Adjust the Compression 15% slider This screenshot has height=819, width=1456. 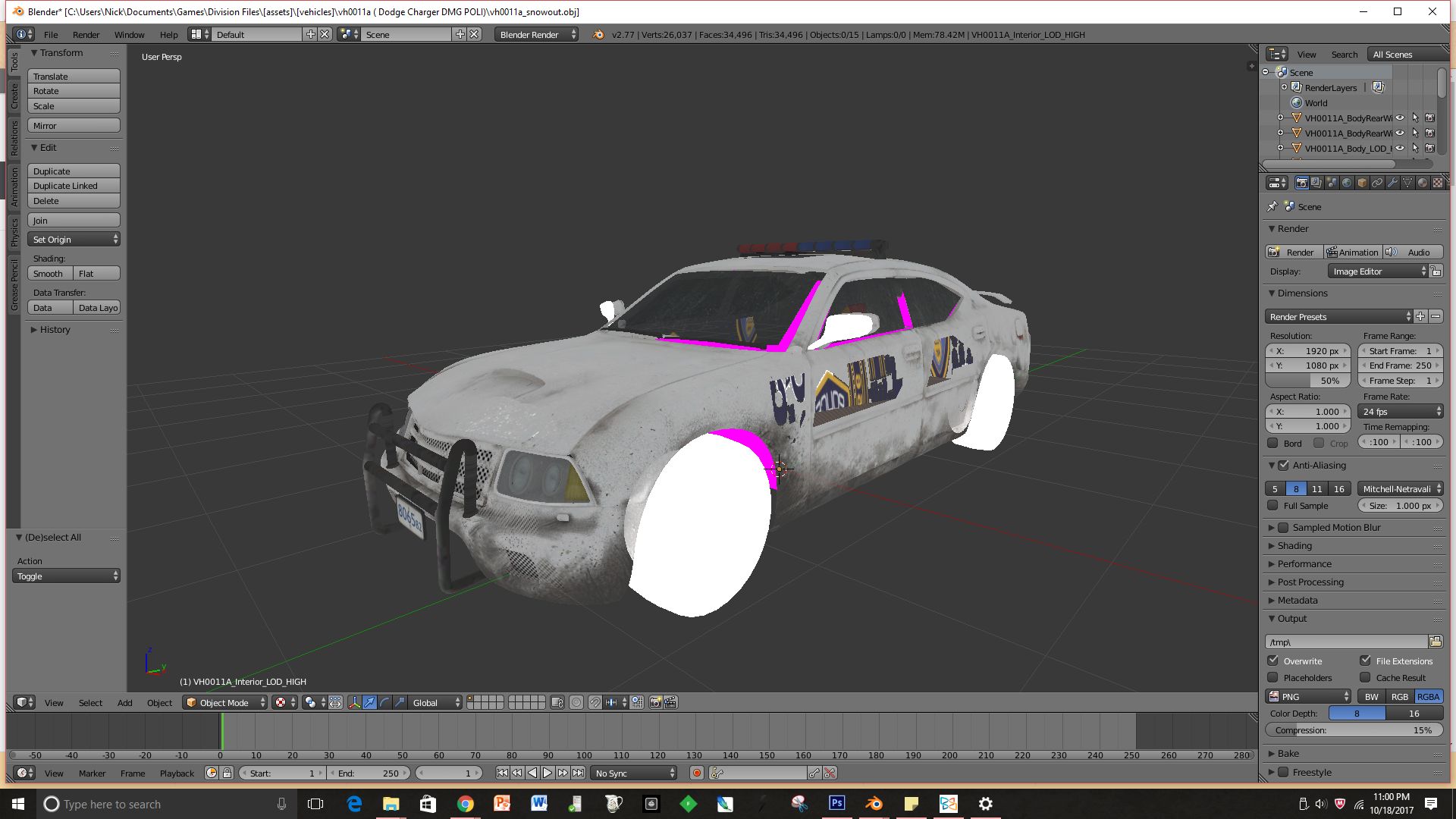coord(1354,730)
